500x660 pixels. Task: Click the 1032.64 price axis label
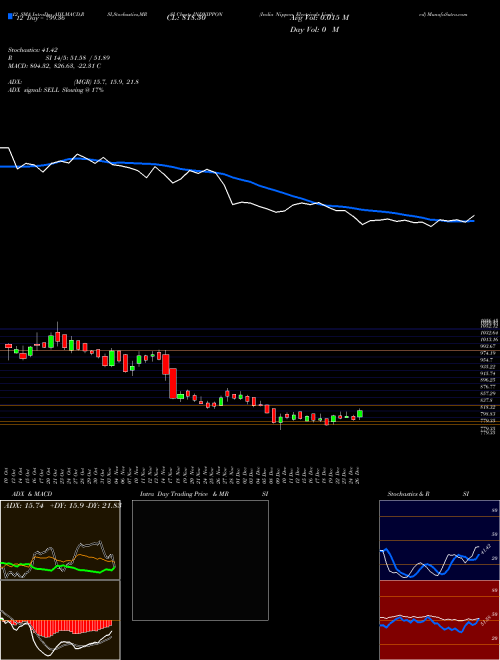coord(489,333)
